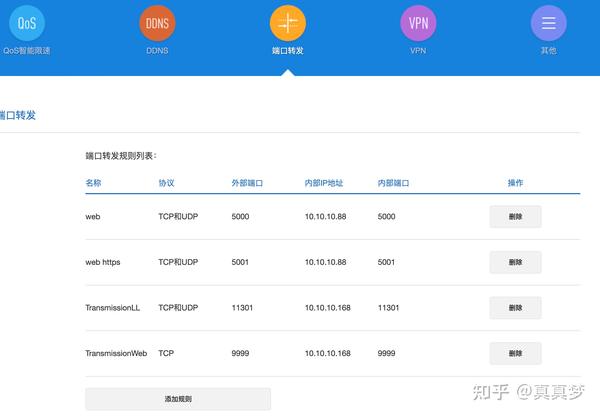Click the 内部端口 column header
This screenshot has width=600, height=416.
tap(393, 183)
